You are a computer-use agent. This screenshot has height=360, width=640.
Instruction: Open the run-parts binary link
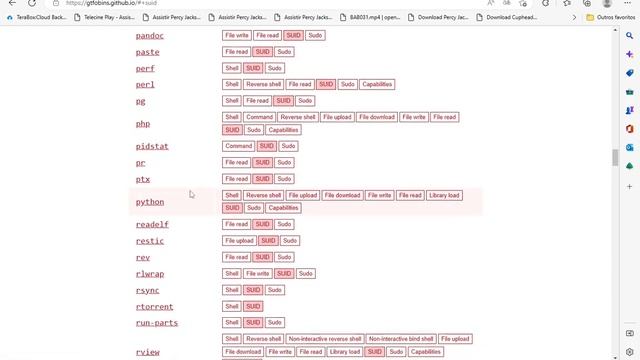point(157,323)
